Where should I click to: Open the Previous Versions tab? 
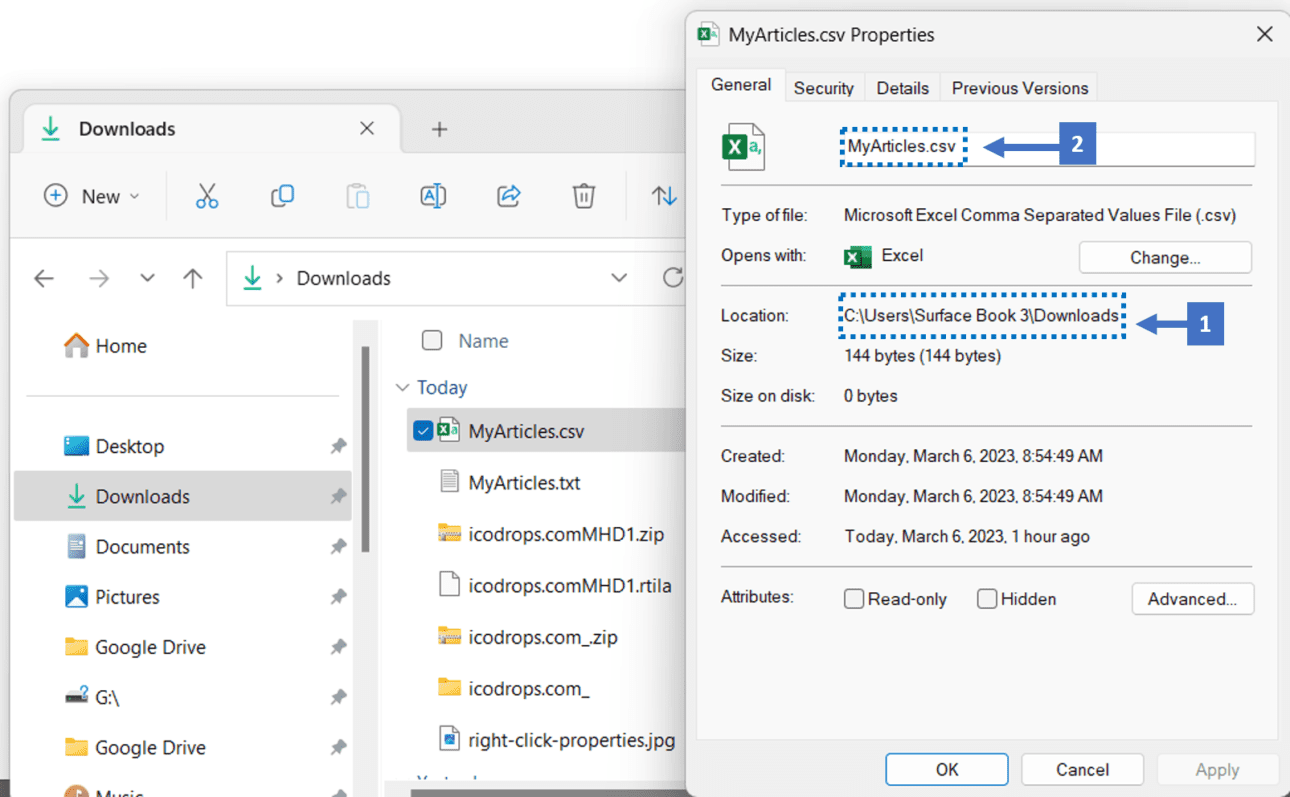(1019, 87)
